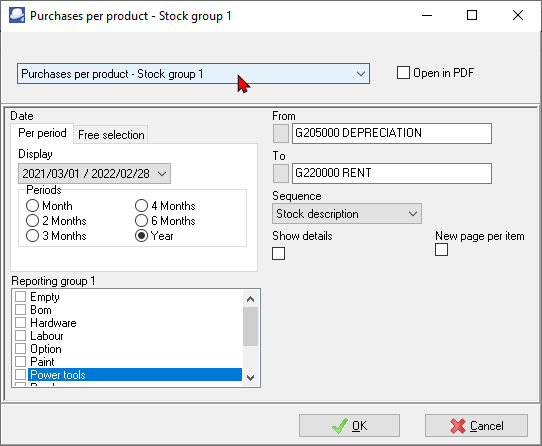This screenshot has height=446, width=542.
Task: Check the Labour reporting group
Action: [x=21, y=335]
